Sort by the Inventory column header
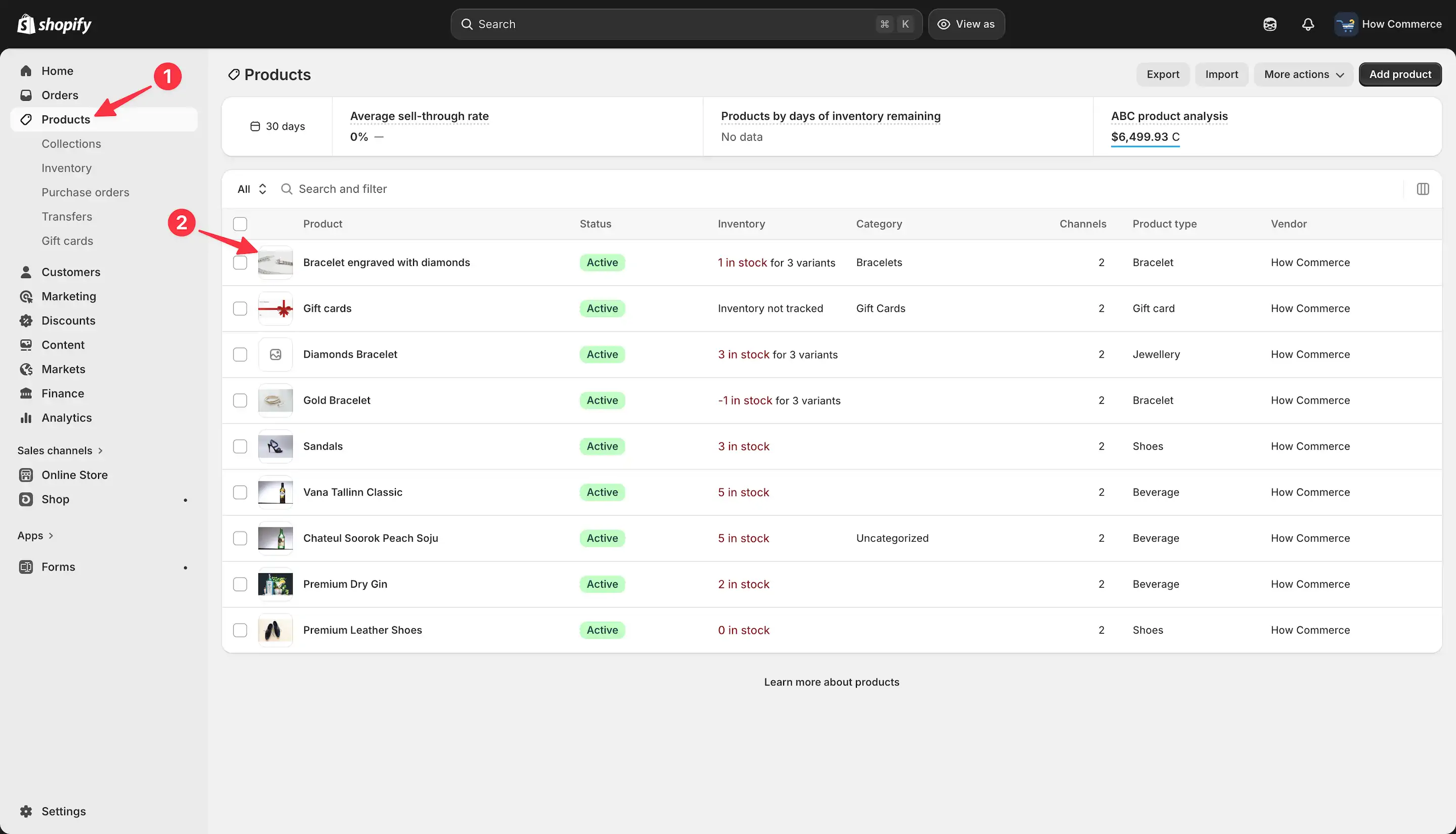 tap(742, 224)
